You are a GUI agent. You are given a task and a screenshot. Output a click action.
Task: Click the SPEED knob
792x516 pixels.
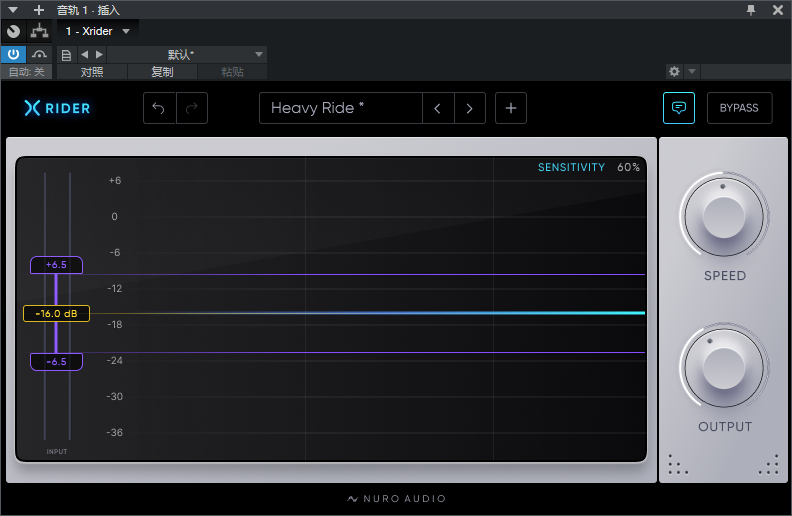(724, 217)
